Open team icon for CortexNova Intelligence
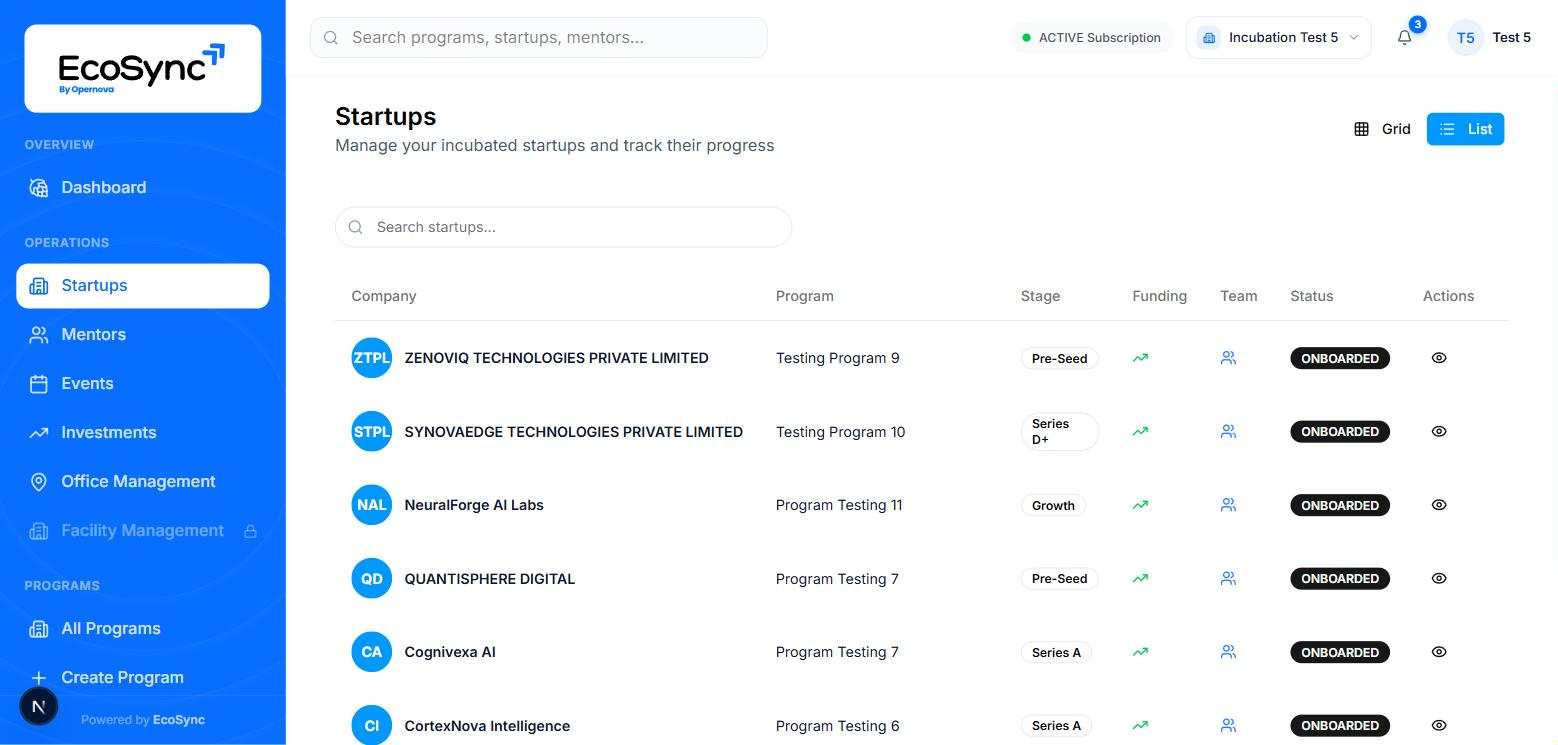 pos(1229,726)
